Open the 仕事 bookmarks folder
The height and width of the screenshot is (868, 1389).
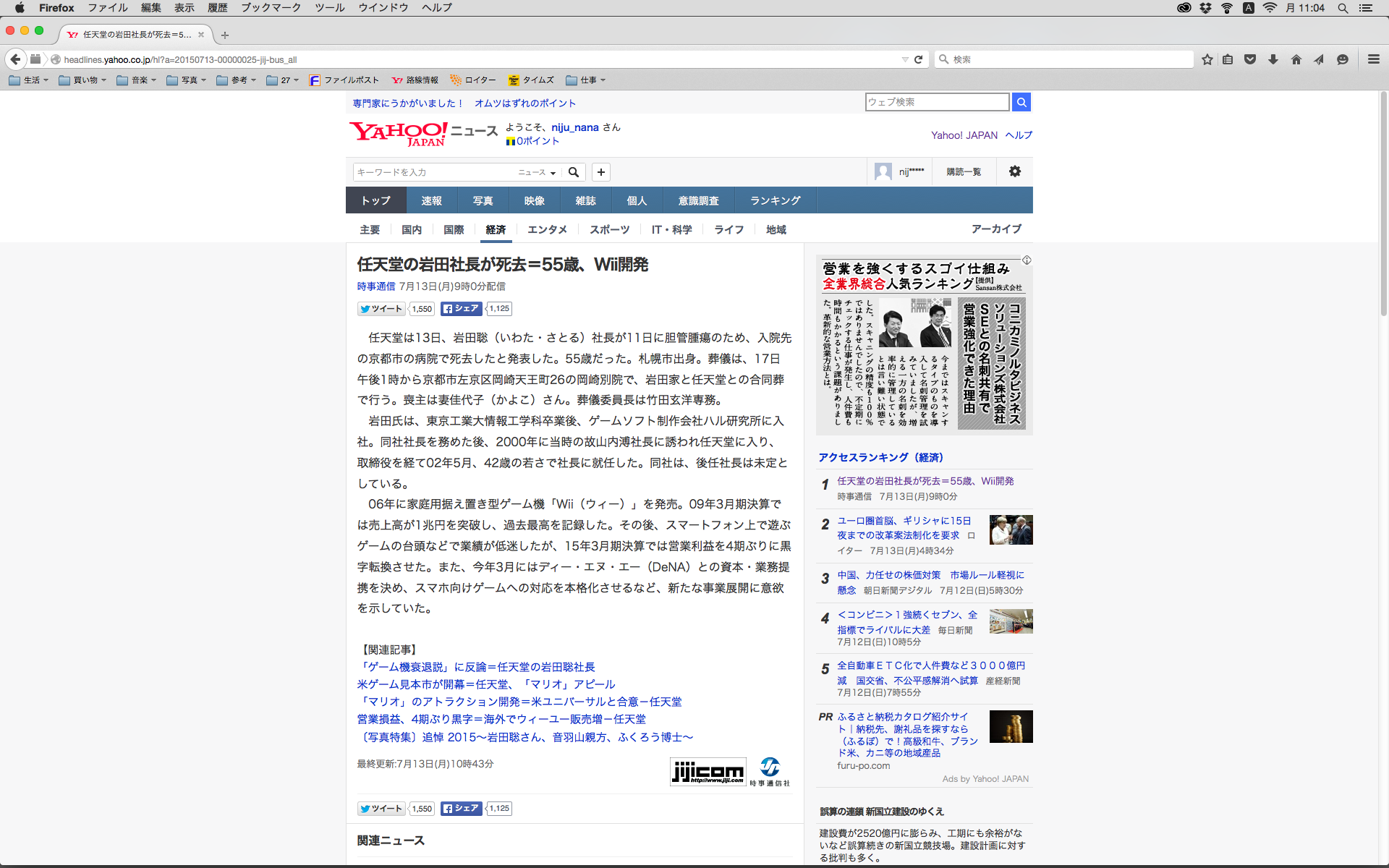click(x=586, y=80)
